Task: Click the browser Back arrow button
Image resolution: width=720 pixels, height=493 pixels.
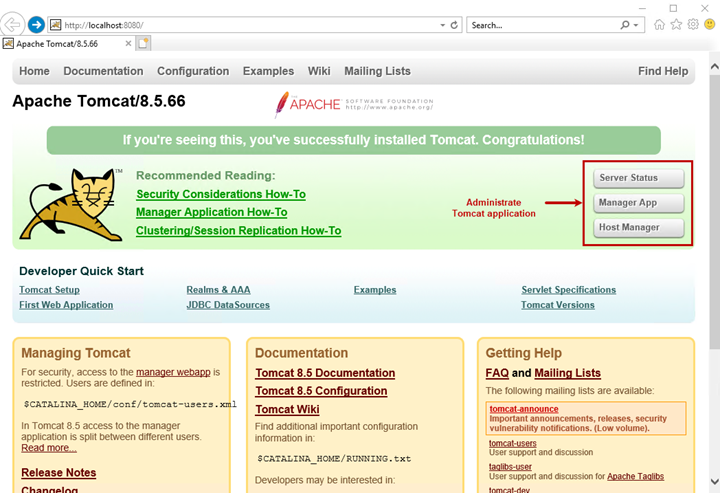Action: click(x=12, y=25)
